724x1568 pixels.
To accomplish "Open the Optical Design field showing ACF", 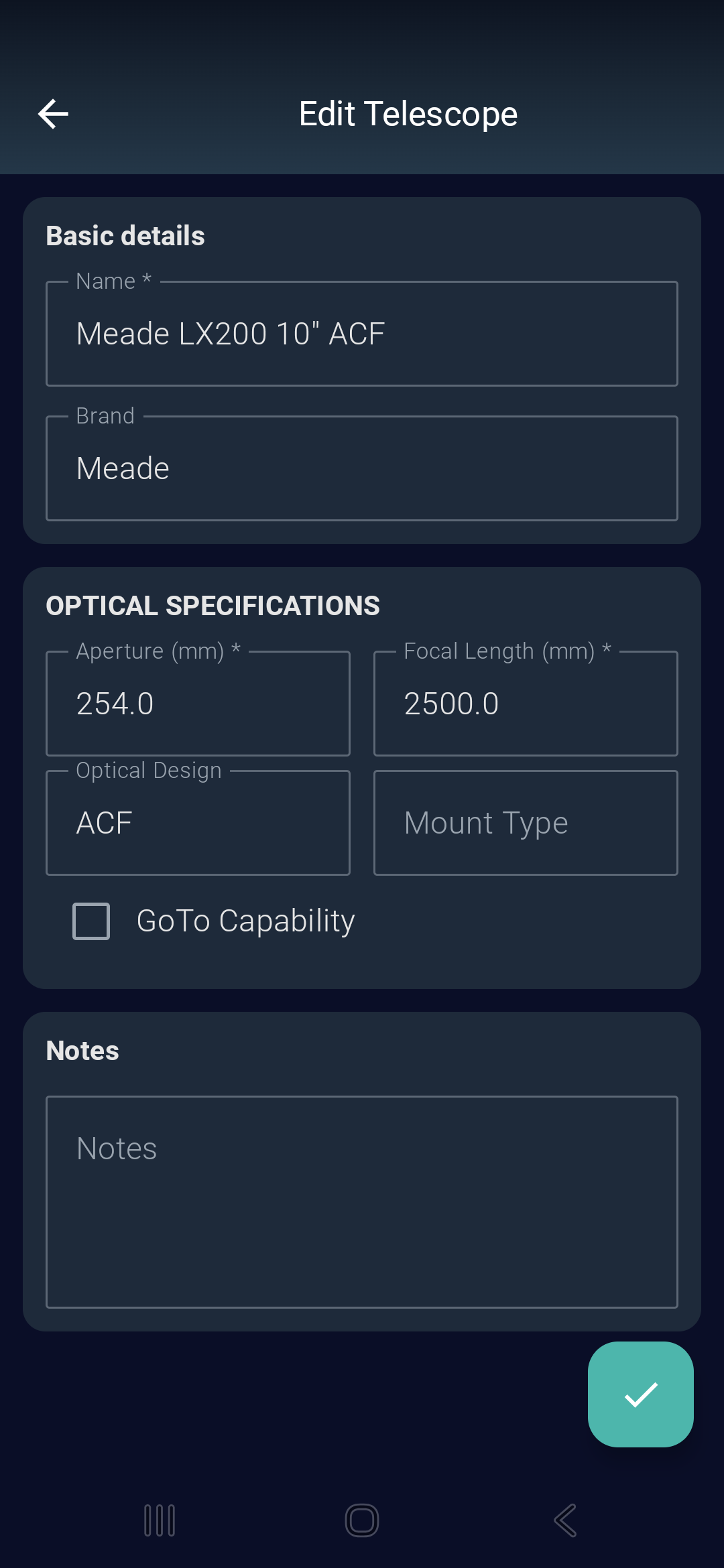I will point(198,822).
